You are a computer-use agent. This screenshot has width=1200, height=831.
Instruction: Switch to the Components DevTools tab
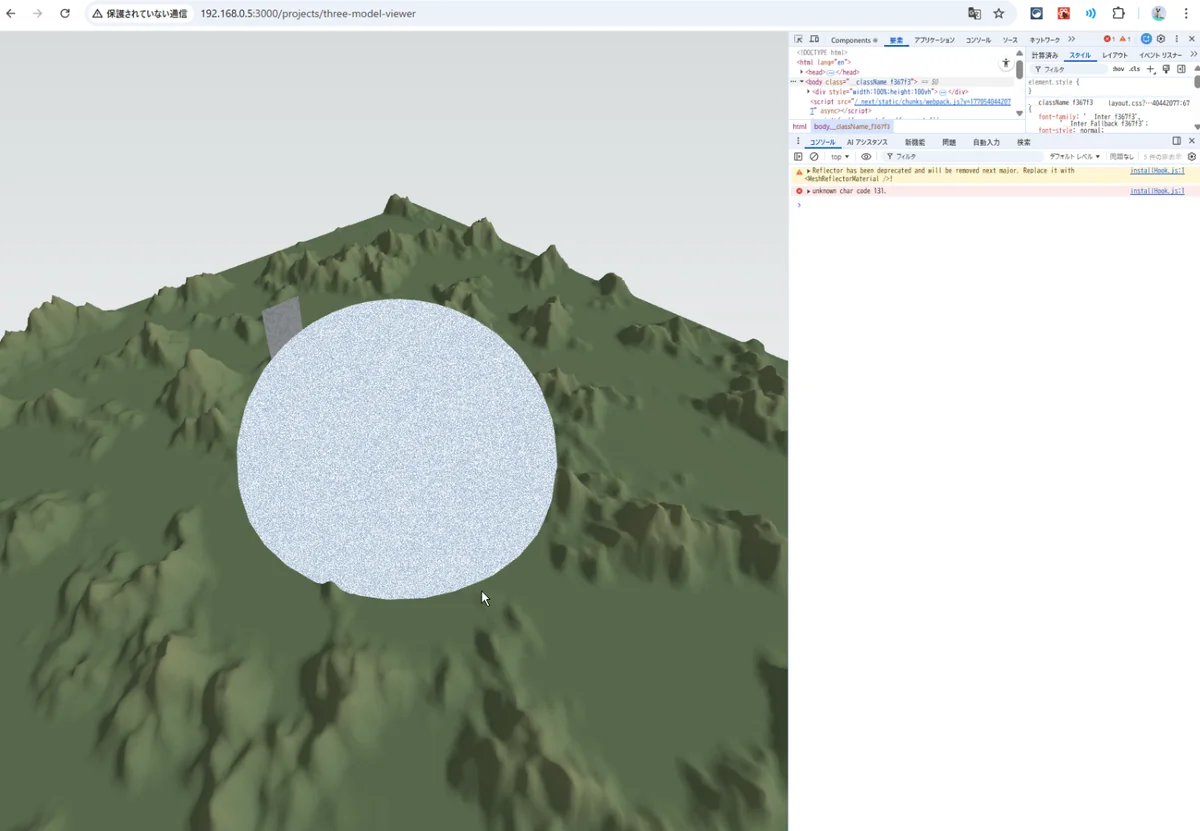coord(853,40)
